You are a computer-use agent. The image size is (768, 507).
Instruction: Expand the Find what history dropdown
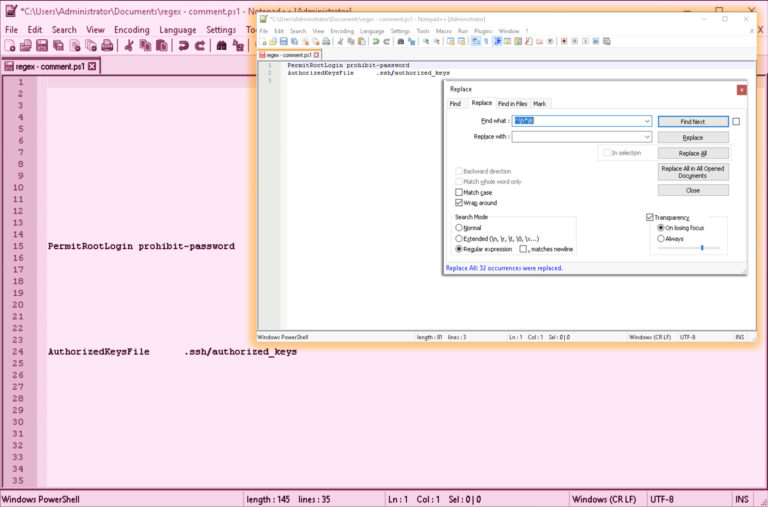pos(647,121)
